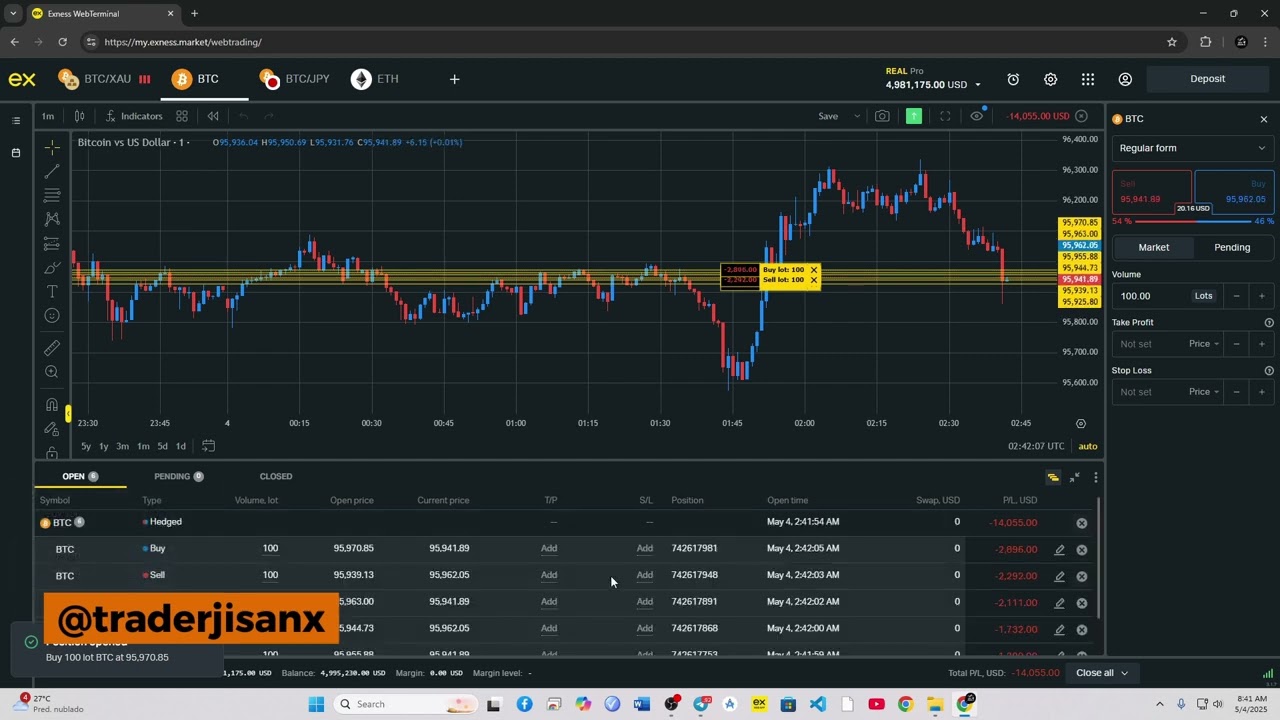Image resolution: width=1280 pixels, height=720 pixels.
Task: Open the emoji icons tool
Action: [x=52, y=316]
